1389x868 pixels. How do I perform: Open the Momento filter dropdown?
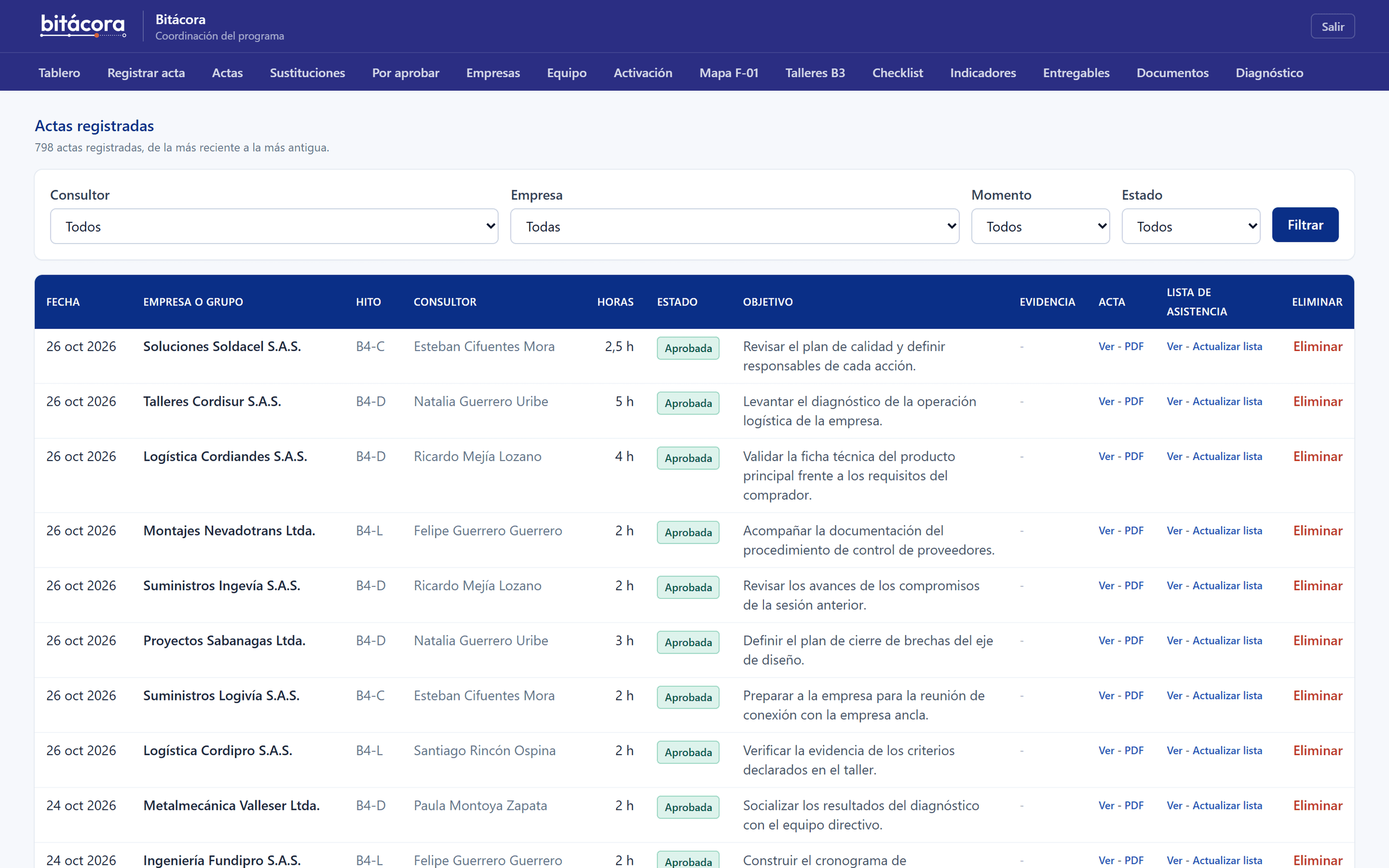click(x=1040, y=226)
